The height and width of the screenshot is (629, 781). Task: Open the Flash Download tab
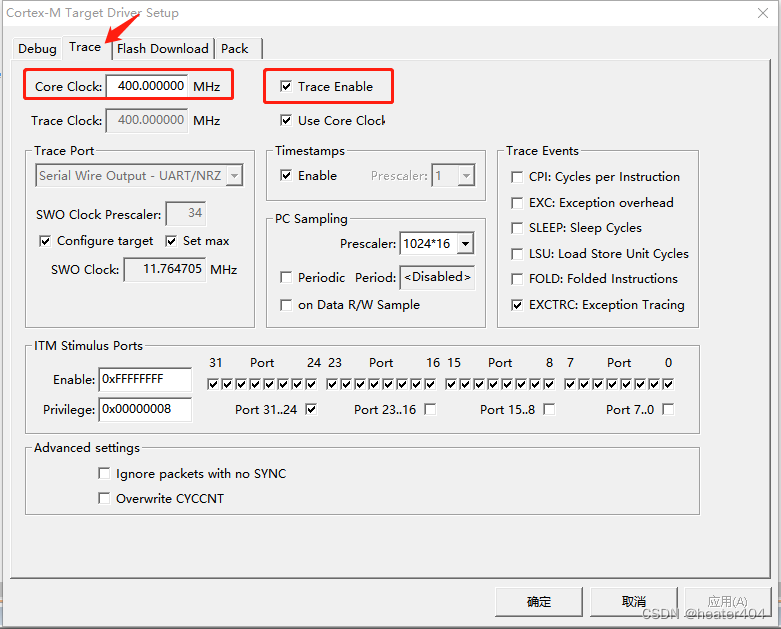click(163, 49)
